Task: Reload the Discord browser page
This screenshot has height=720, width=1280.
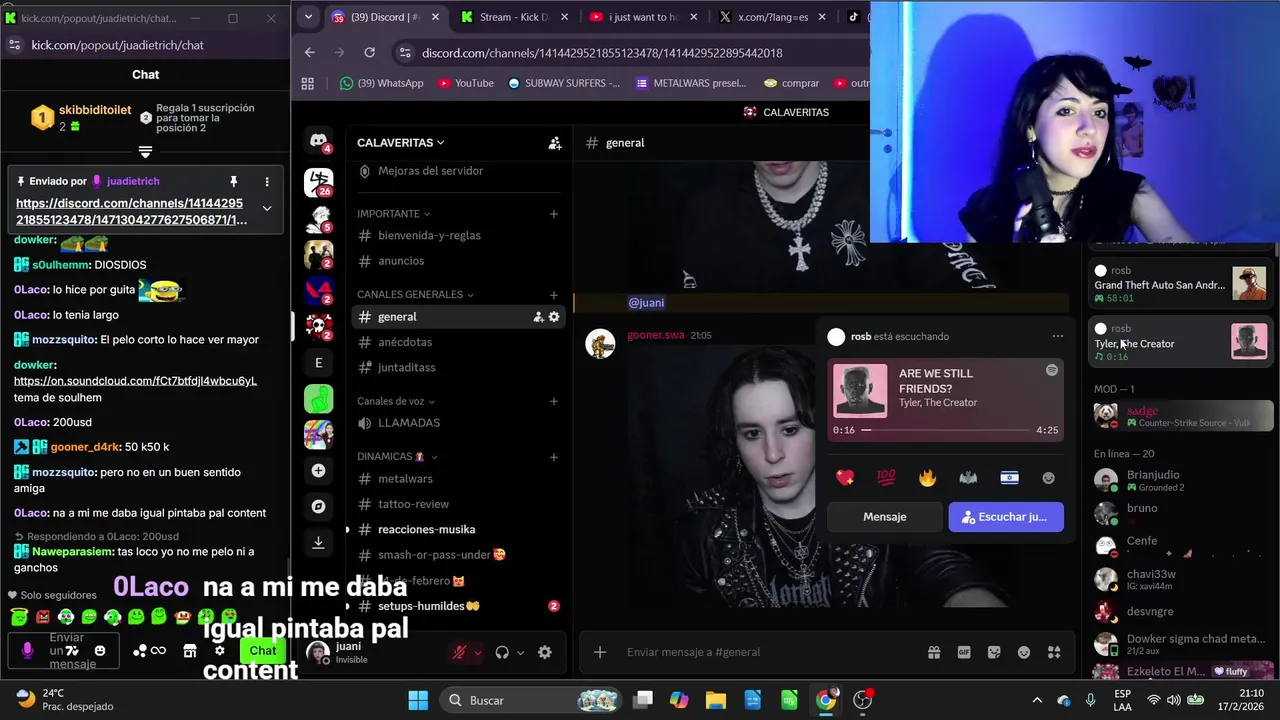Action: (x=370, y=52)
